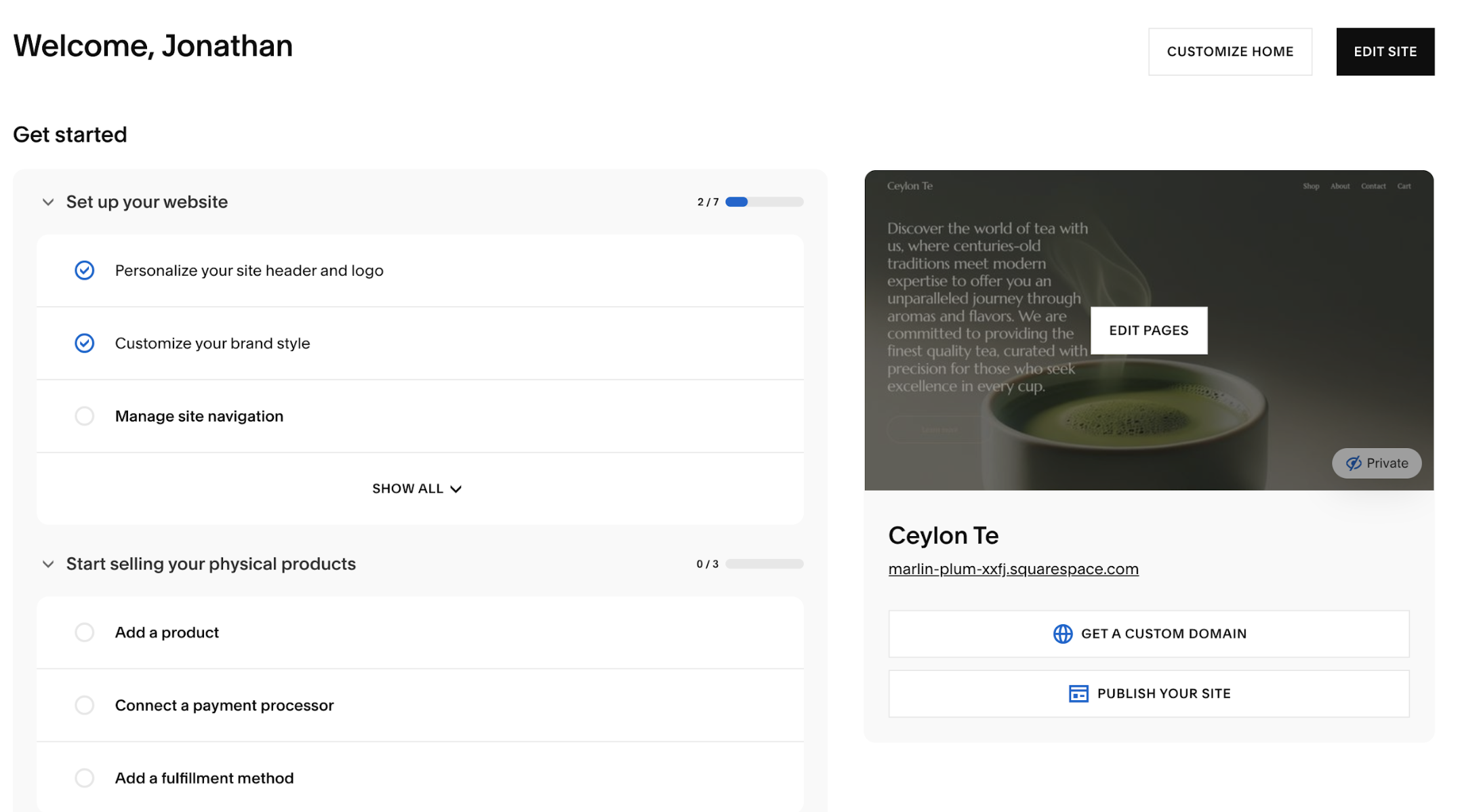Open Contact in site preview navigation
This screenshot has height=812, width=1460.
(x=1373, y=186)
